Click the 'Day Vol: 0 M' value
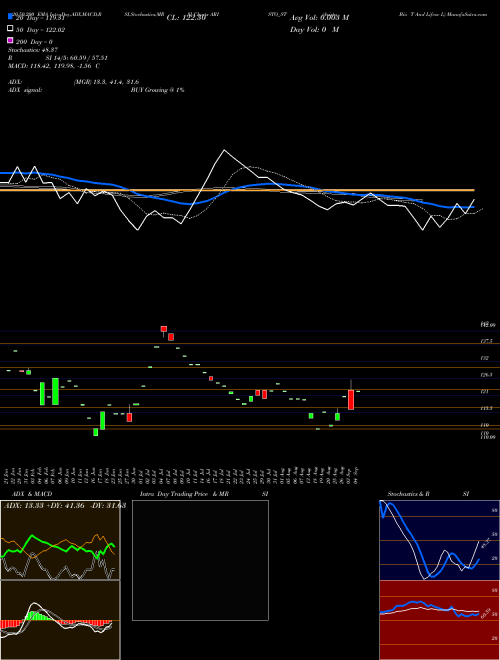Screen dimensions: 500x660 tap(314, 30)
